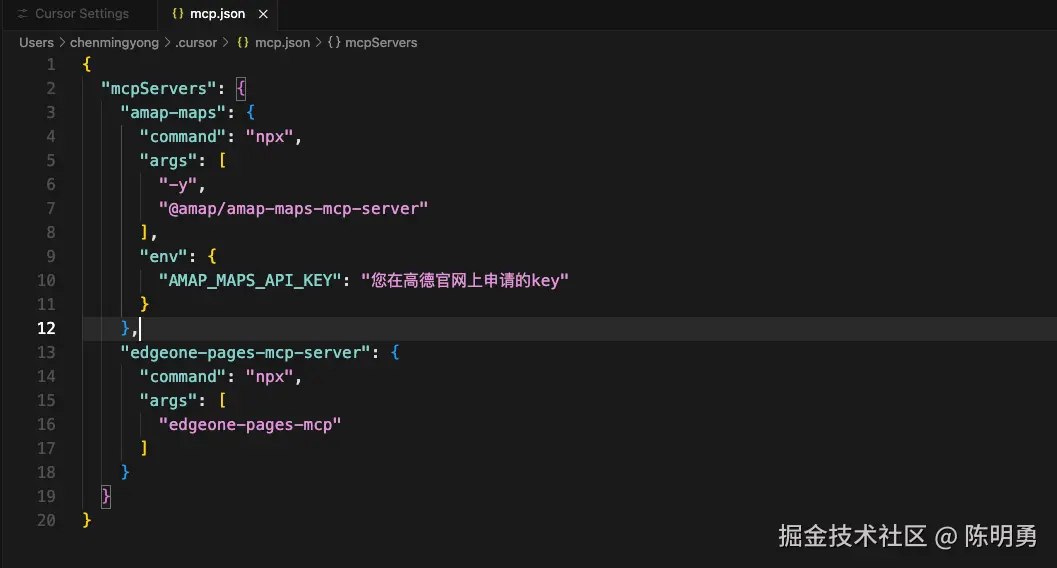Open the chenmingyong breadcrumb folder
The image size is (1057, 568).
115,42
